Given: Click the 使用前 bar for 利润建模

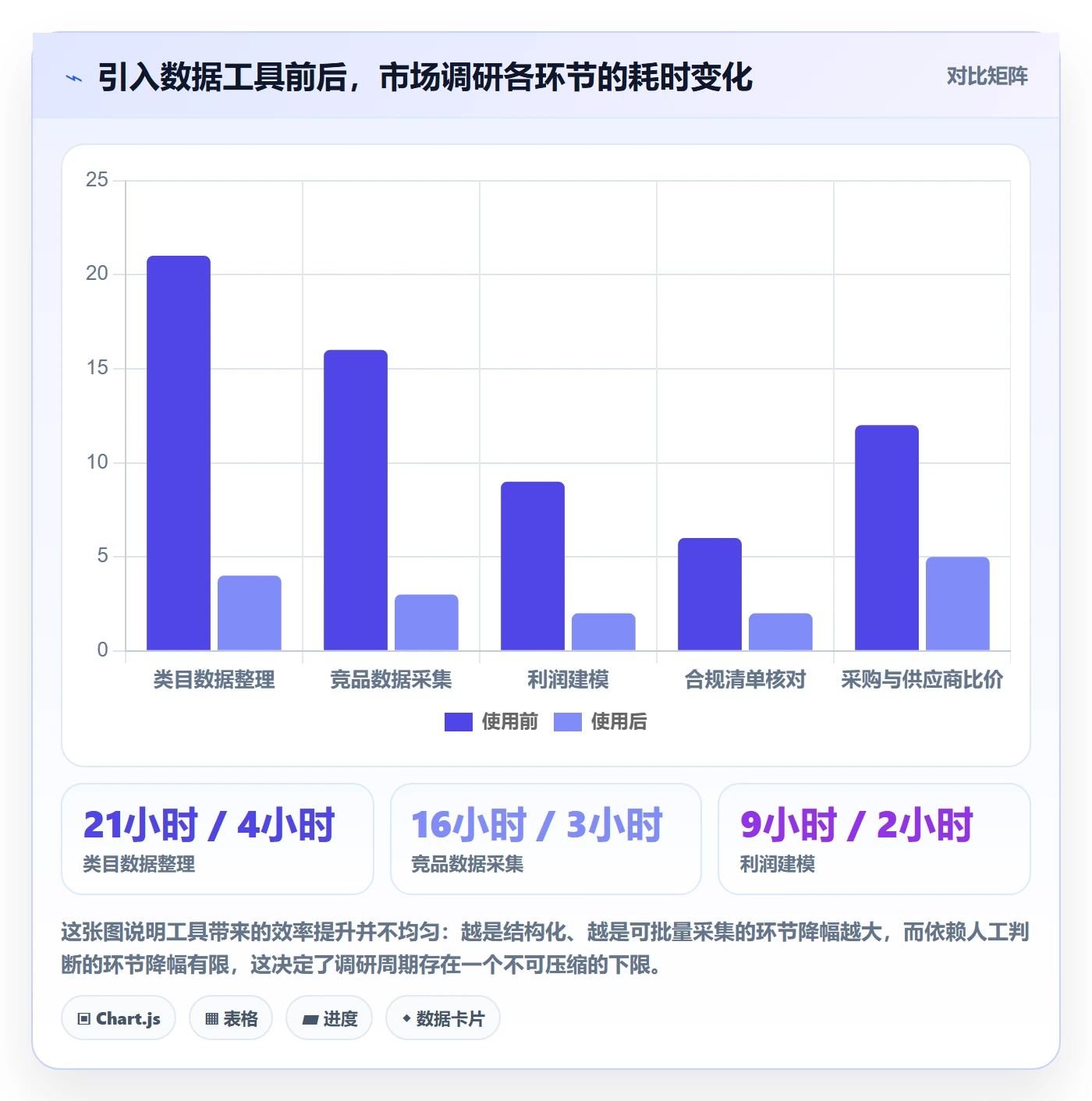Looking at the screenshot, I should coord(533,566).
